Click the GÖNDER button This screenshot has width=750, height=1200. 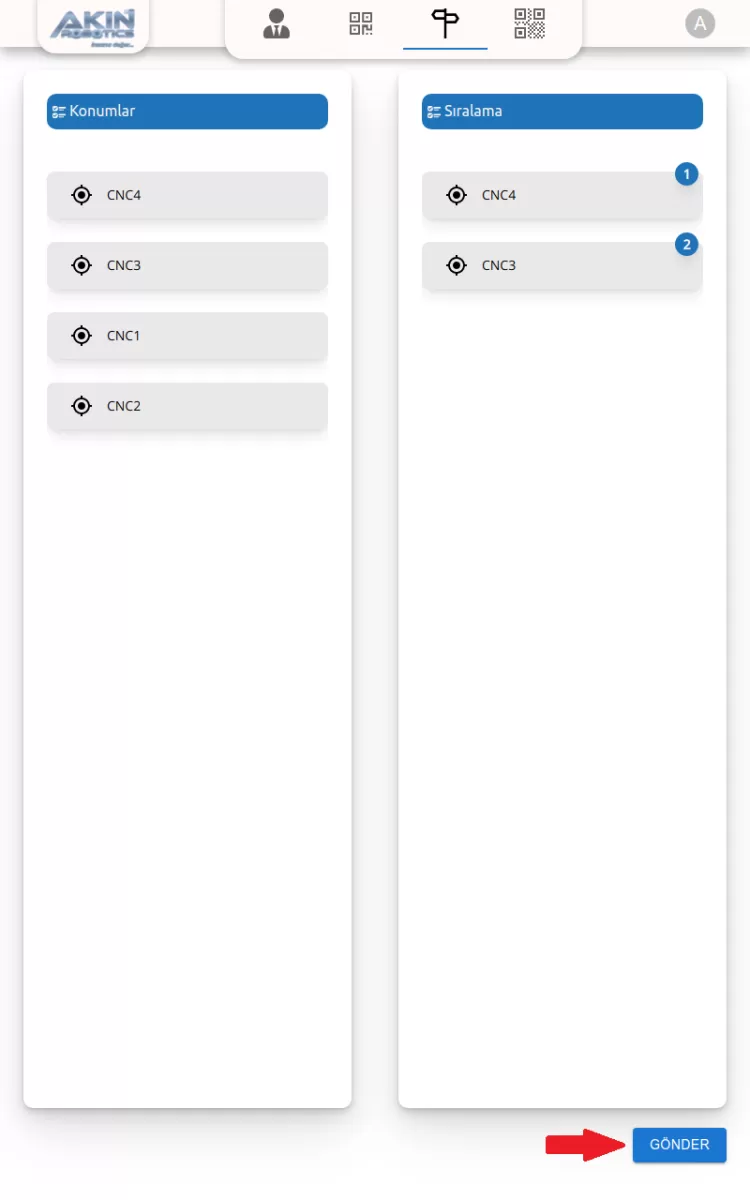click(679, 1145)
